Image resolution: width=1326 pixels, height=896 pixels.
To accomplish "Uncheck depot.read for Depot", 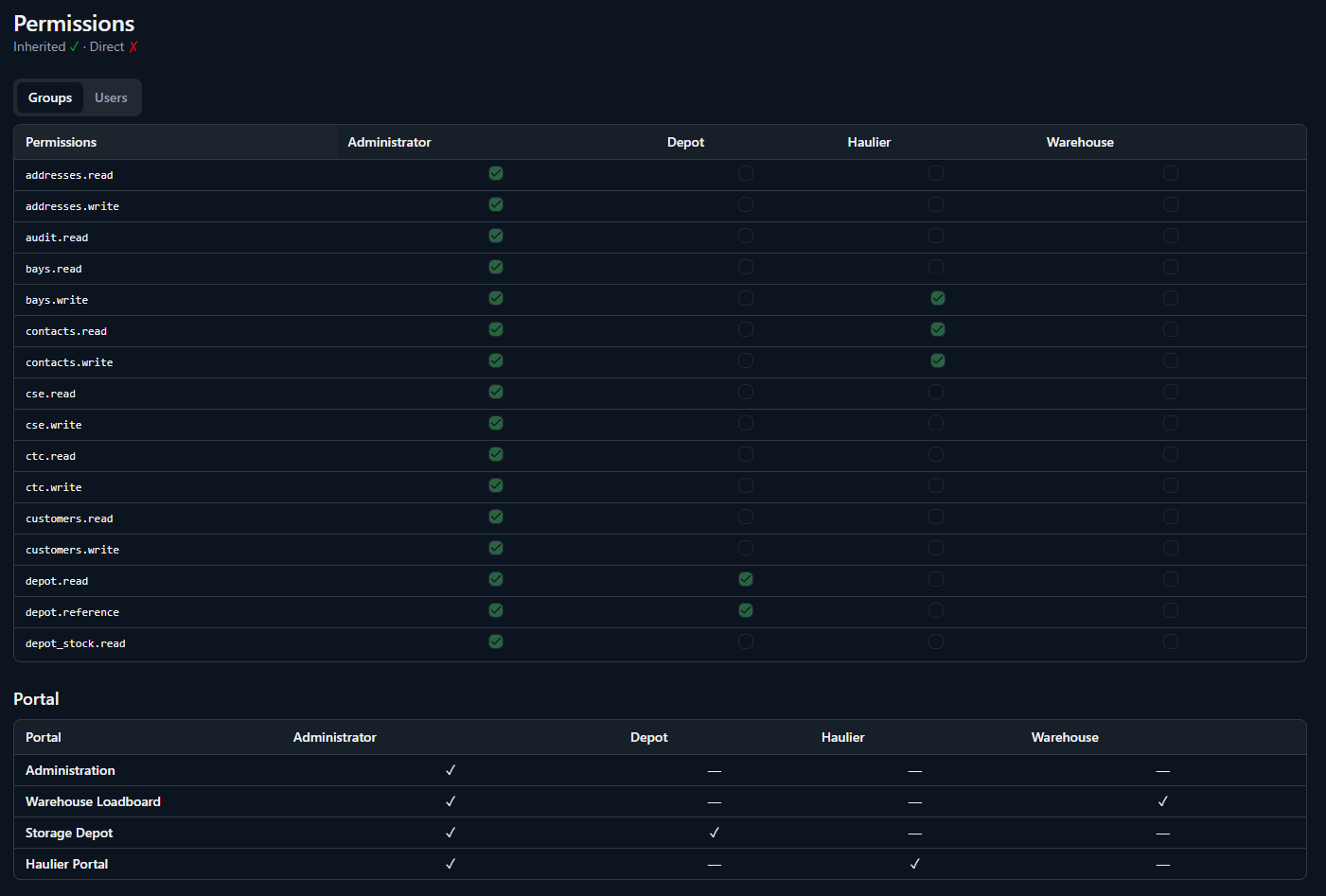I will 746,579.
